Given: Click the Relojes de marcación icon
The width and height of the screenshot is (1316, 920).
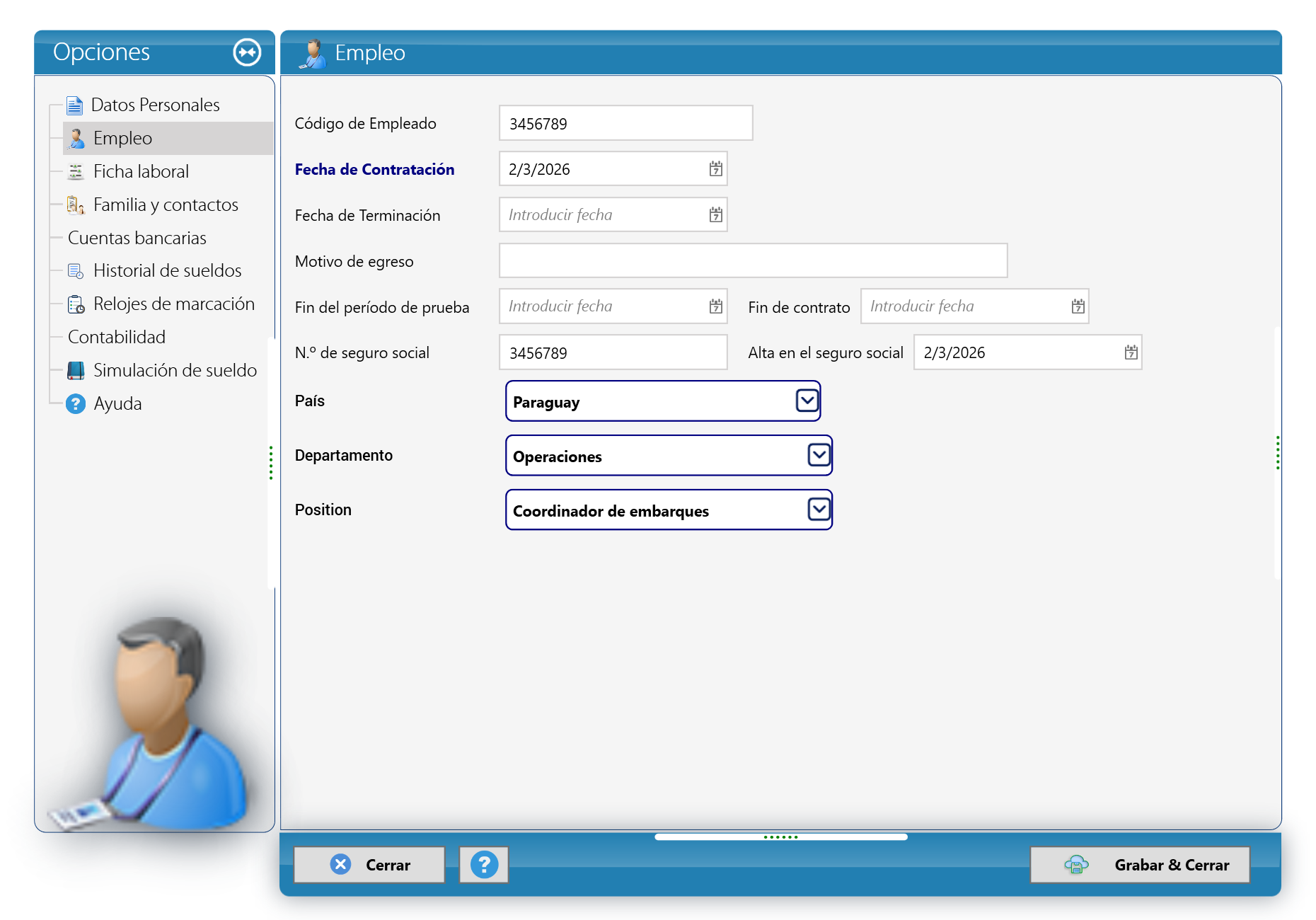Looking at the screenshot, I should [x=76, y=304].
